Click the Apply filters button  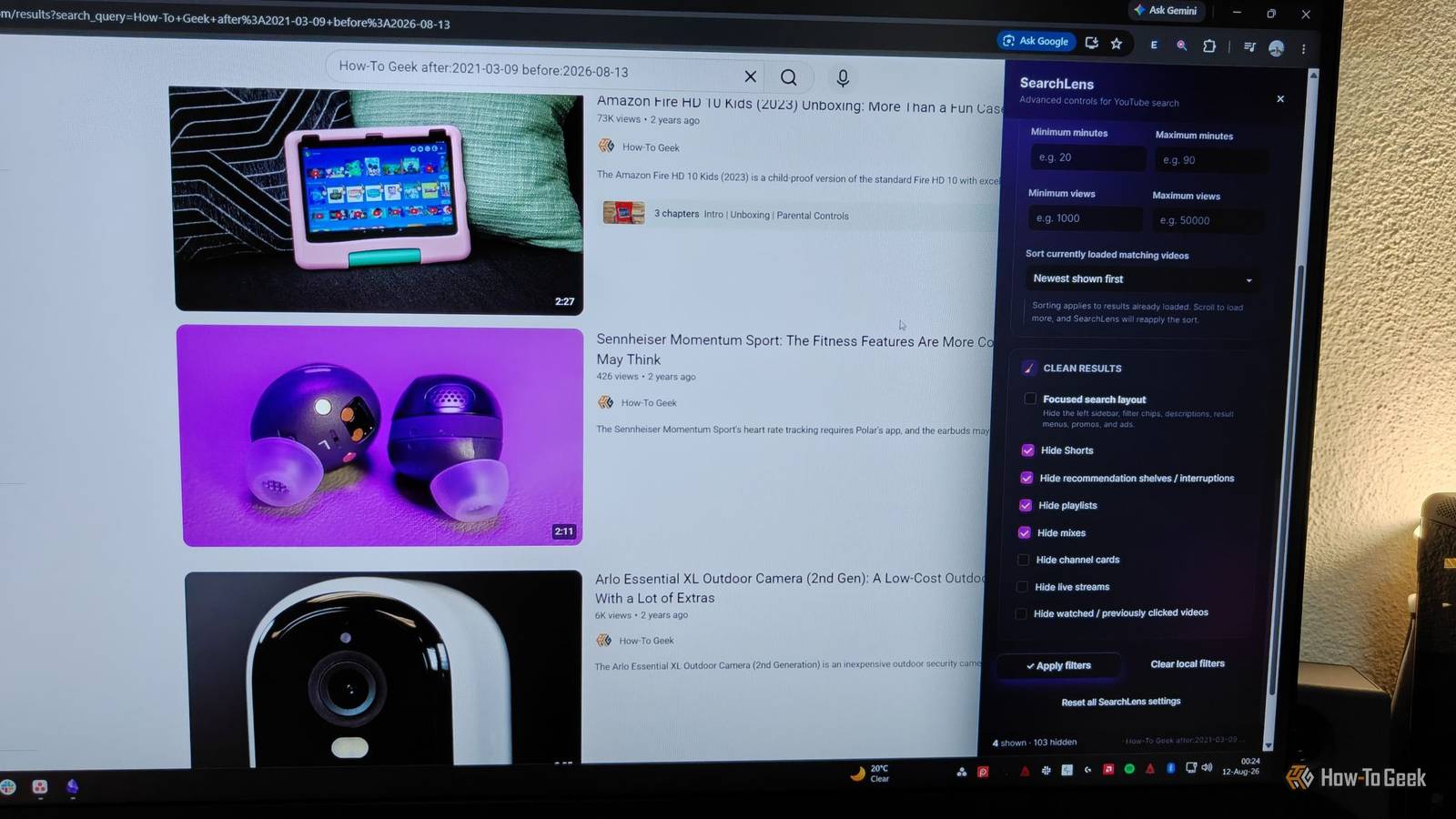(1058, 666)
